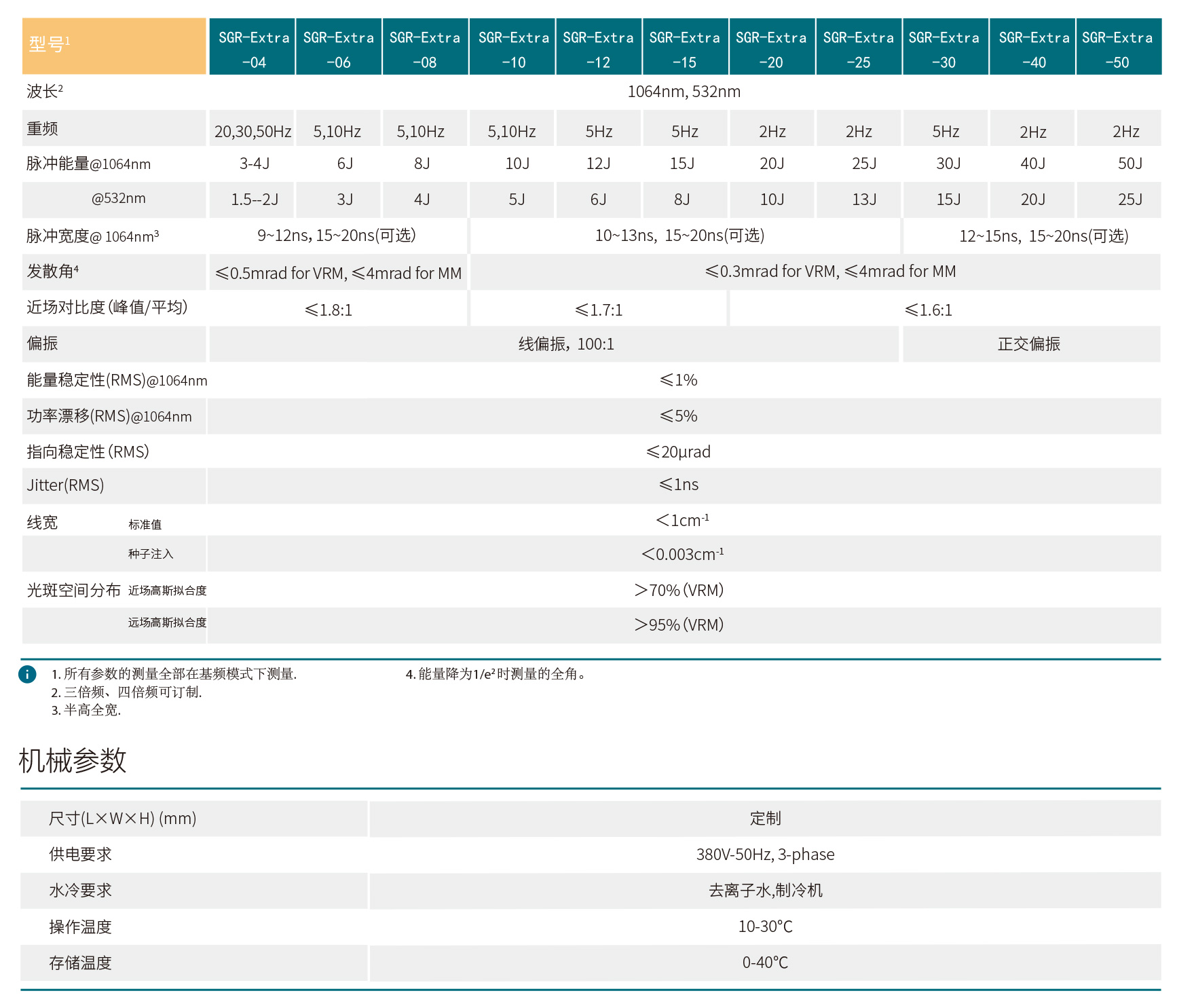Select the ≤20μrad pointing stability value
The image size is (1177, 1008).
tap(678, 452)
